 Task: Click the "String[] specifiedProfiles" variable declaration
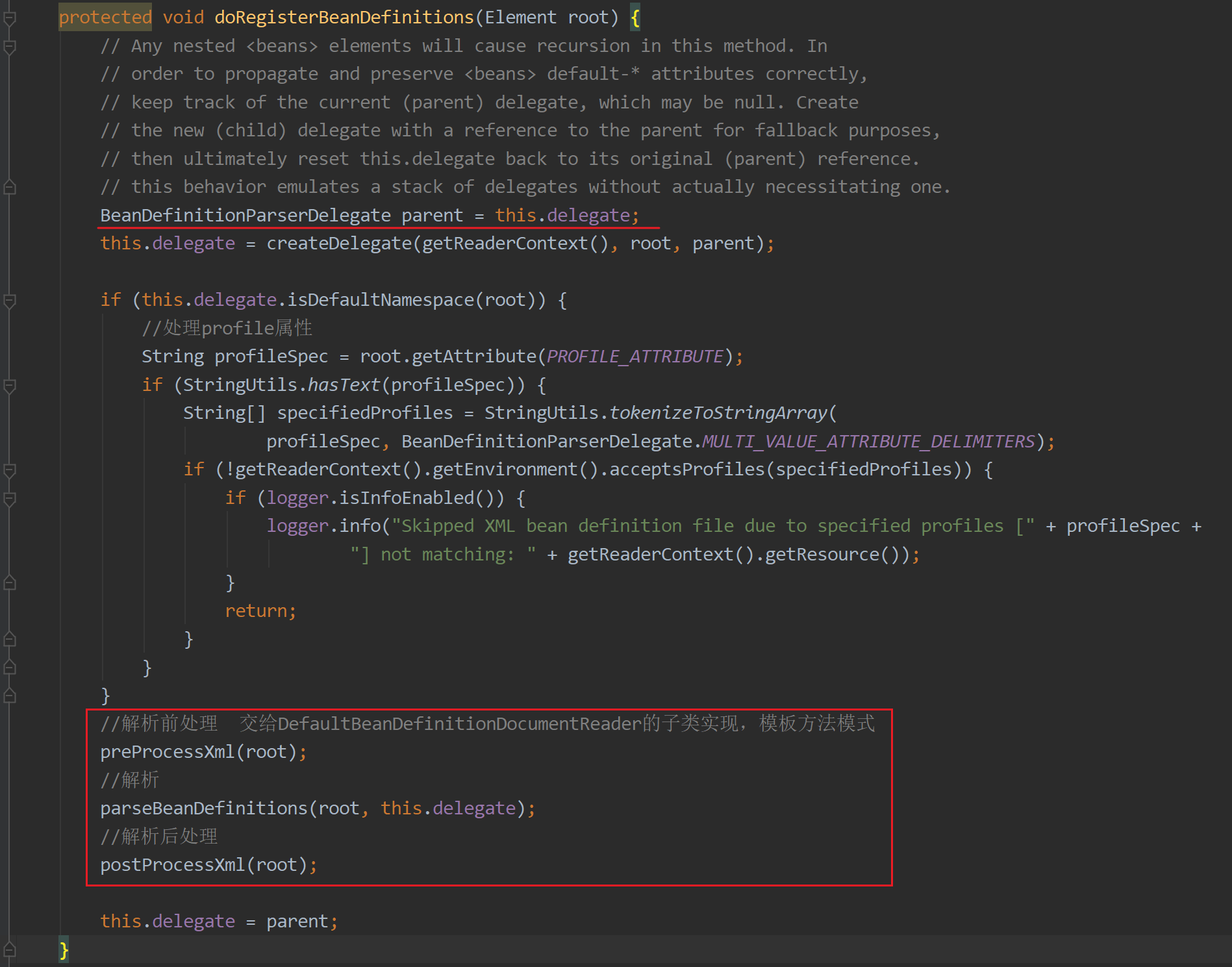[x=318, y=413]
